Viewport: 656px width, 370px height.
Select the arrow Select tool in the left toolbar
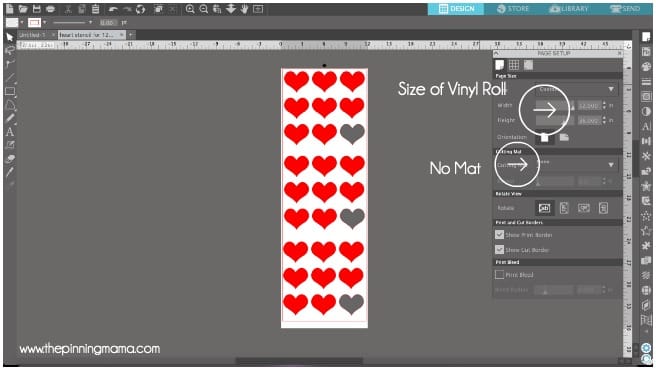10,38
